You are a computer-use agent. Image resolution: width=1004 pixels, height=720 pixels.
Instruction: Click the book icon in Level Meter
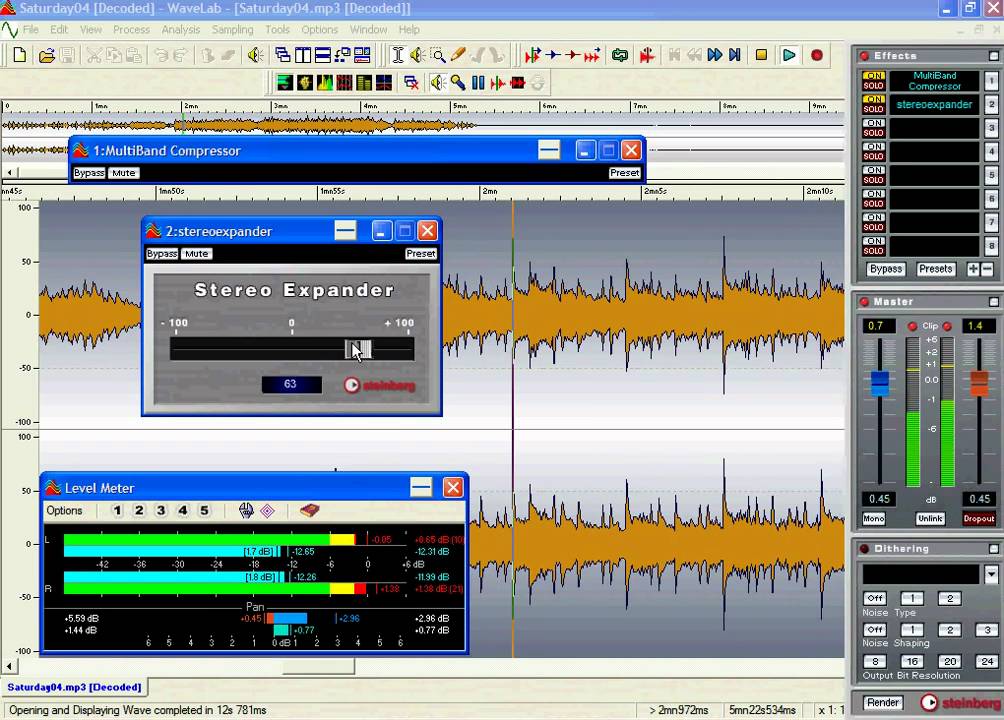click(309, 511)
